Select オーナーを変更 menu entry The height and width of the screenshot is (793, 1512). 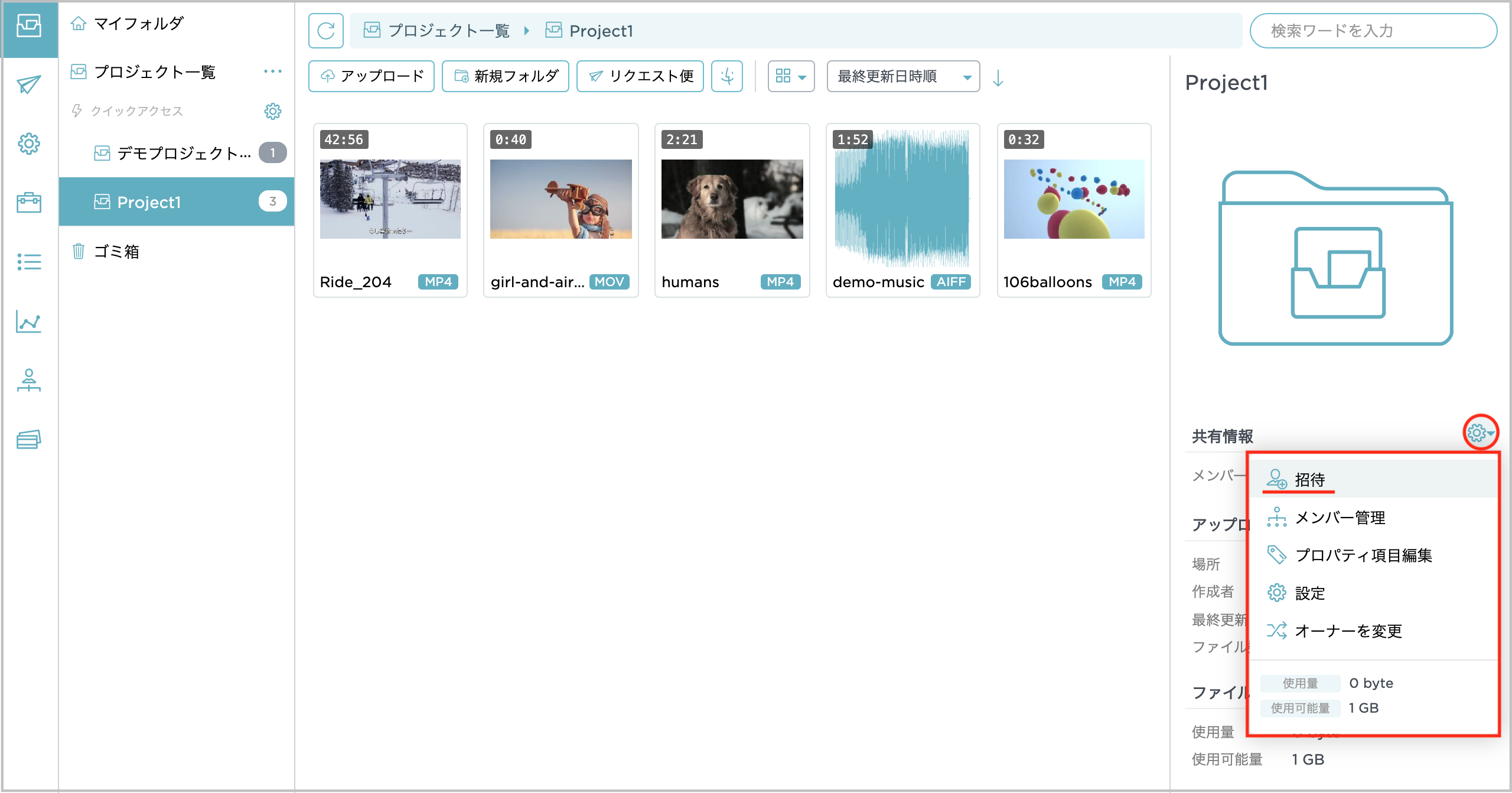tap(1348, 631)
